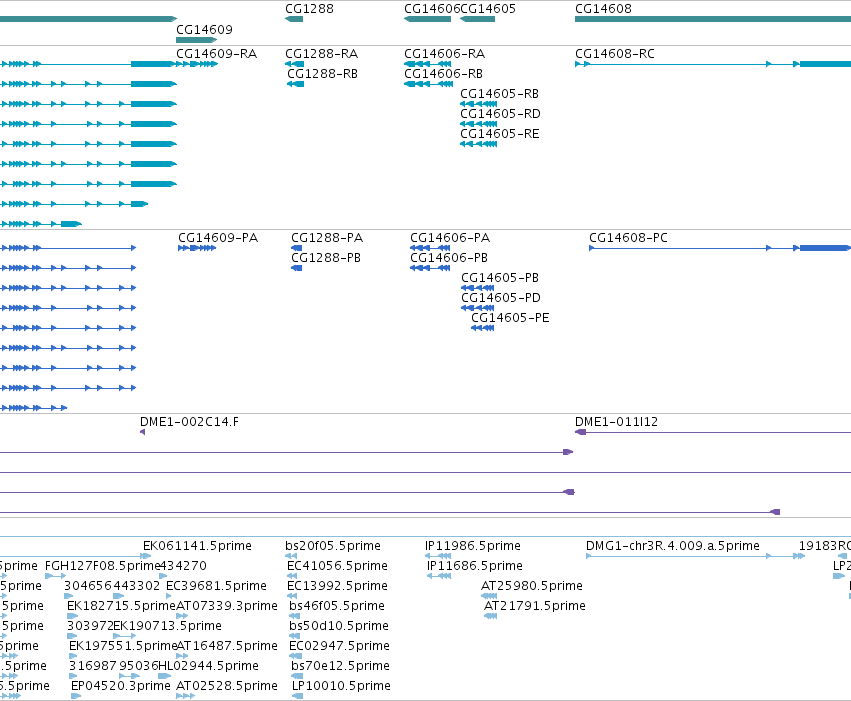Click the EK197551.5prime EST label

(123, 646)
